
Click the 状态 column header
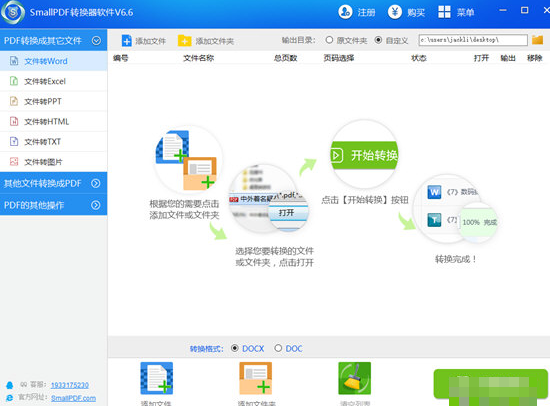coord(419,58)
